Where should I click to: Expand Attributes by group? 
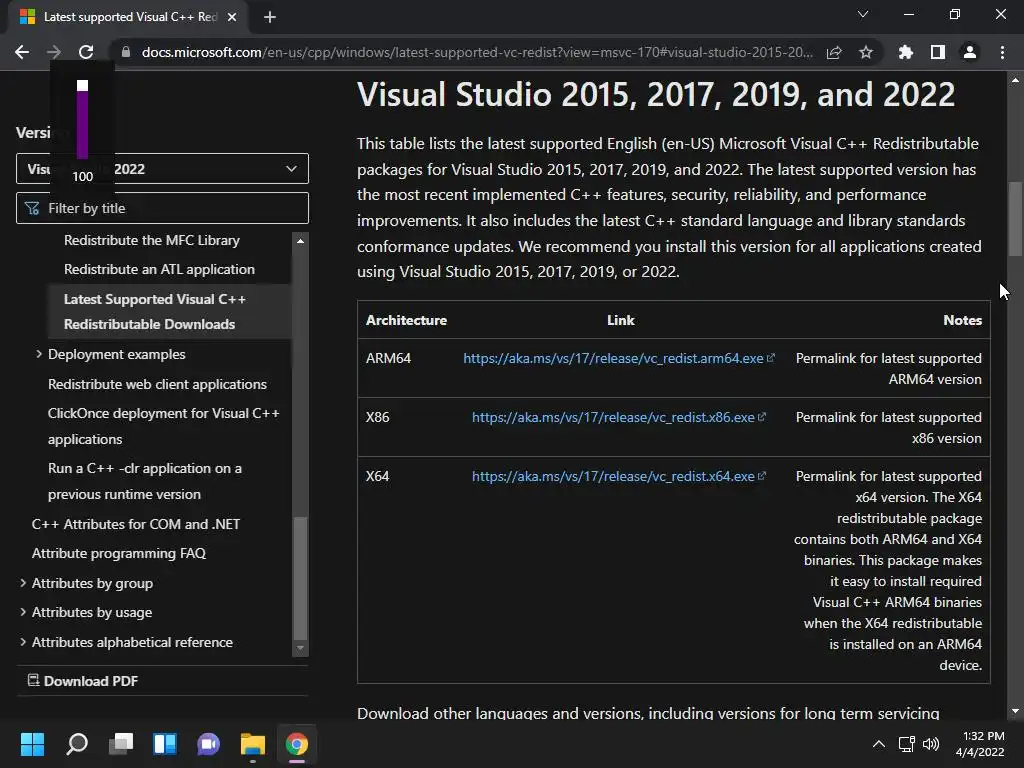click(x=23, y=583)
